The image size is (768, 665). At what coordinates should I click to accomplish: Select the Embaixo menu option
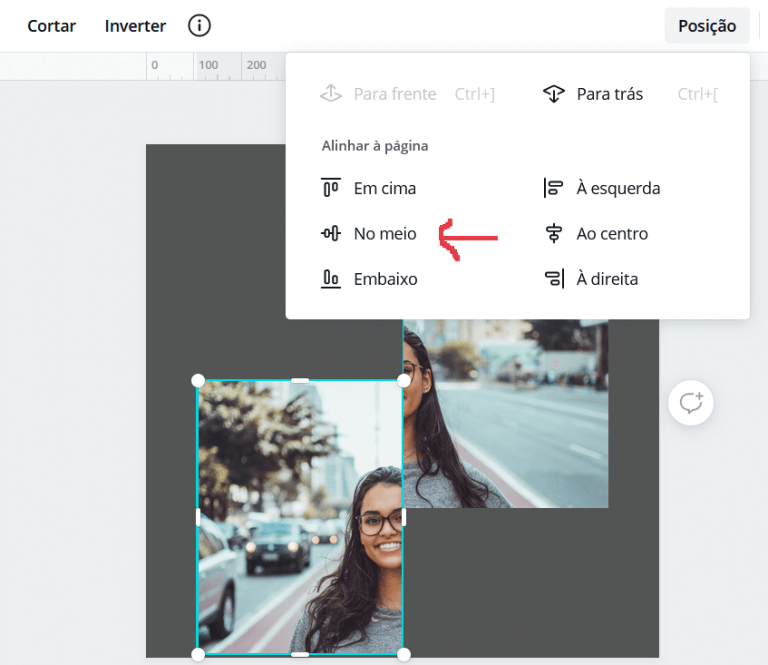pos(369,279)
